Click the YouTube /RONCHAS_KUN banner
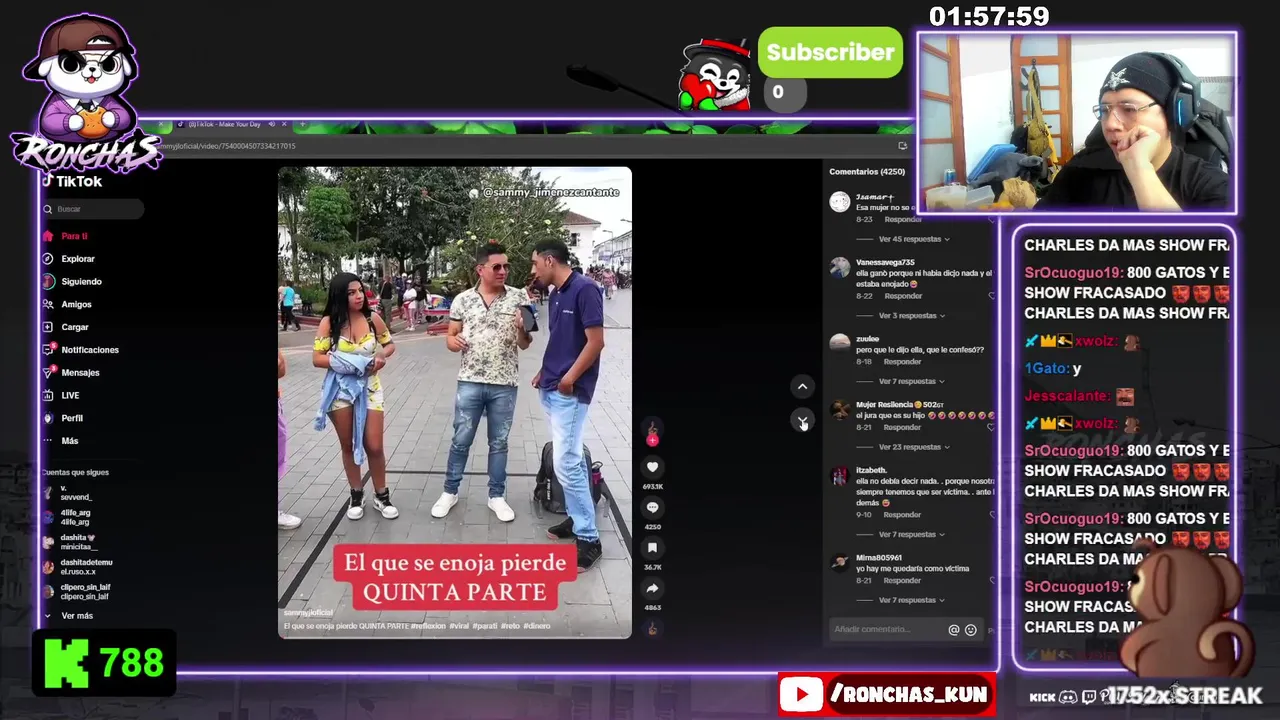Screen dimensions: 1280x720 point(887,695)
